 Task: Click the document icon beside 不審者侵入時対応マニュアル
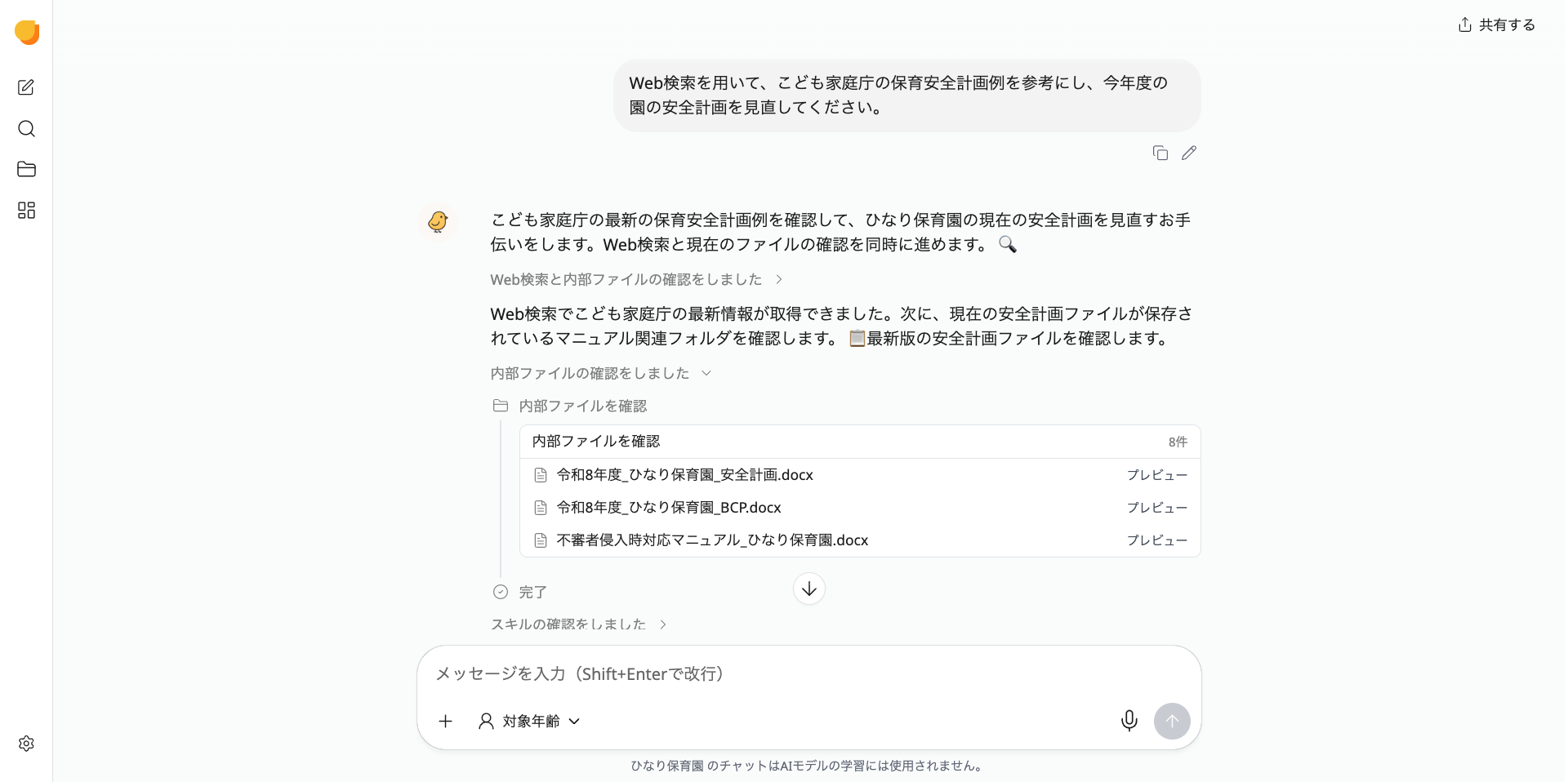(x=540, y=540)
